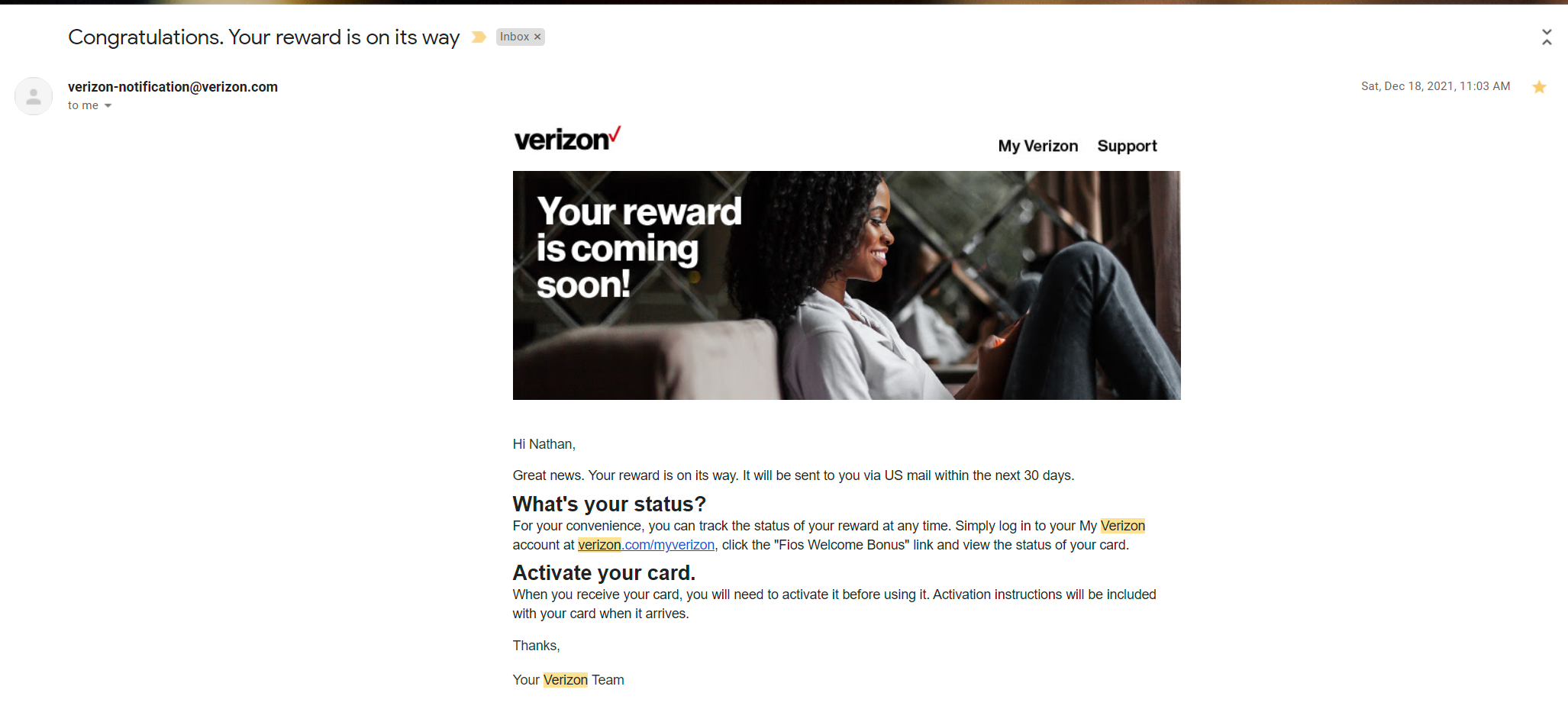Click the sender's profile avatar
This screenshot has width=1568, height=709.
[x=34, y=96]
